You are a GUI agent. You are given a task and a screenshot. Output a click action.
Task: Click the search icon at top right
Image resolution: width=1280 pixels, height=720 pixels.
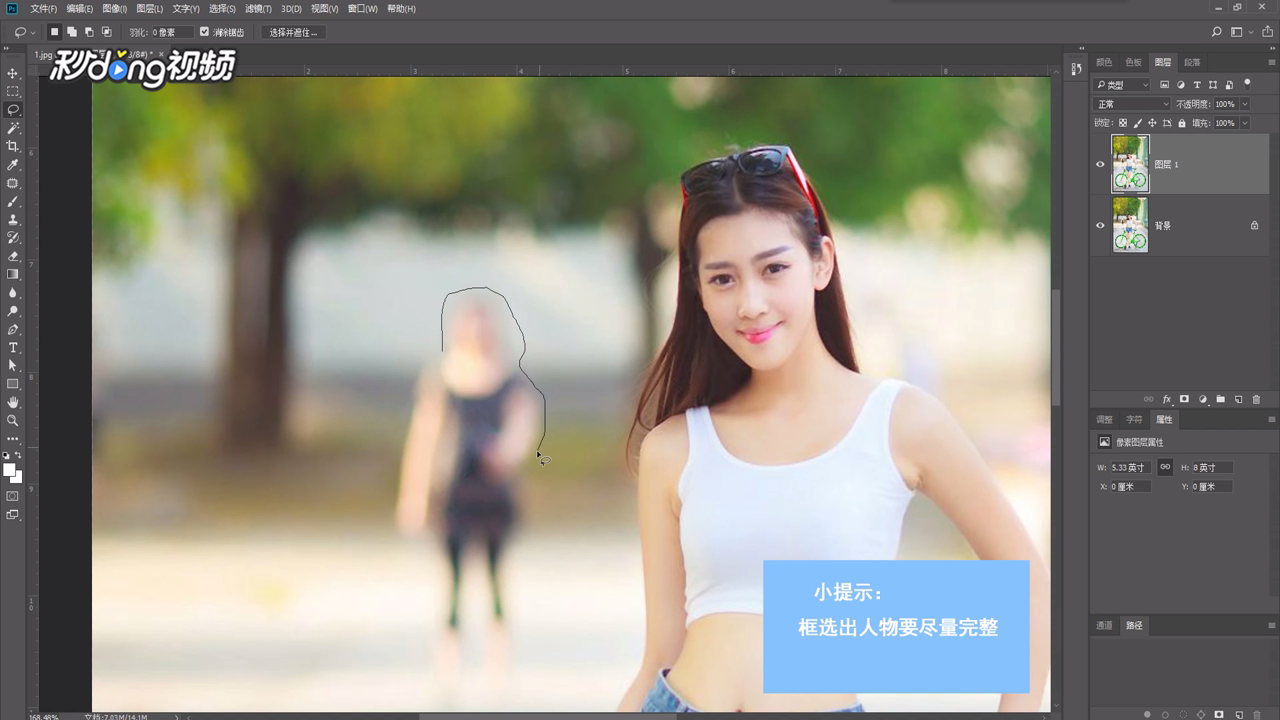click(x=1216, y=32)
